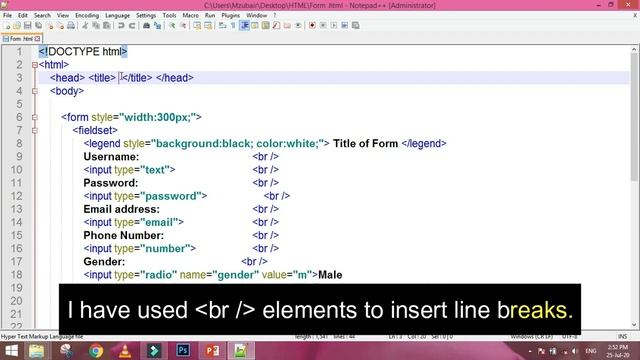Open the Macro menu
Image resolution: width=640 pixels, height=360 pixels.
coord(191,16)
